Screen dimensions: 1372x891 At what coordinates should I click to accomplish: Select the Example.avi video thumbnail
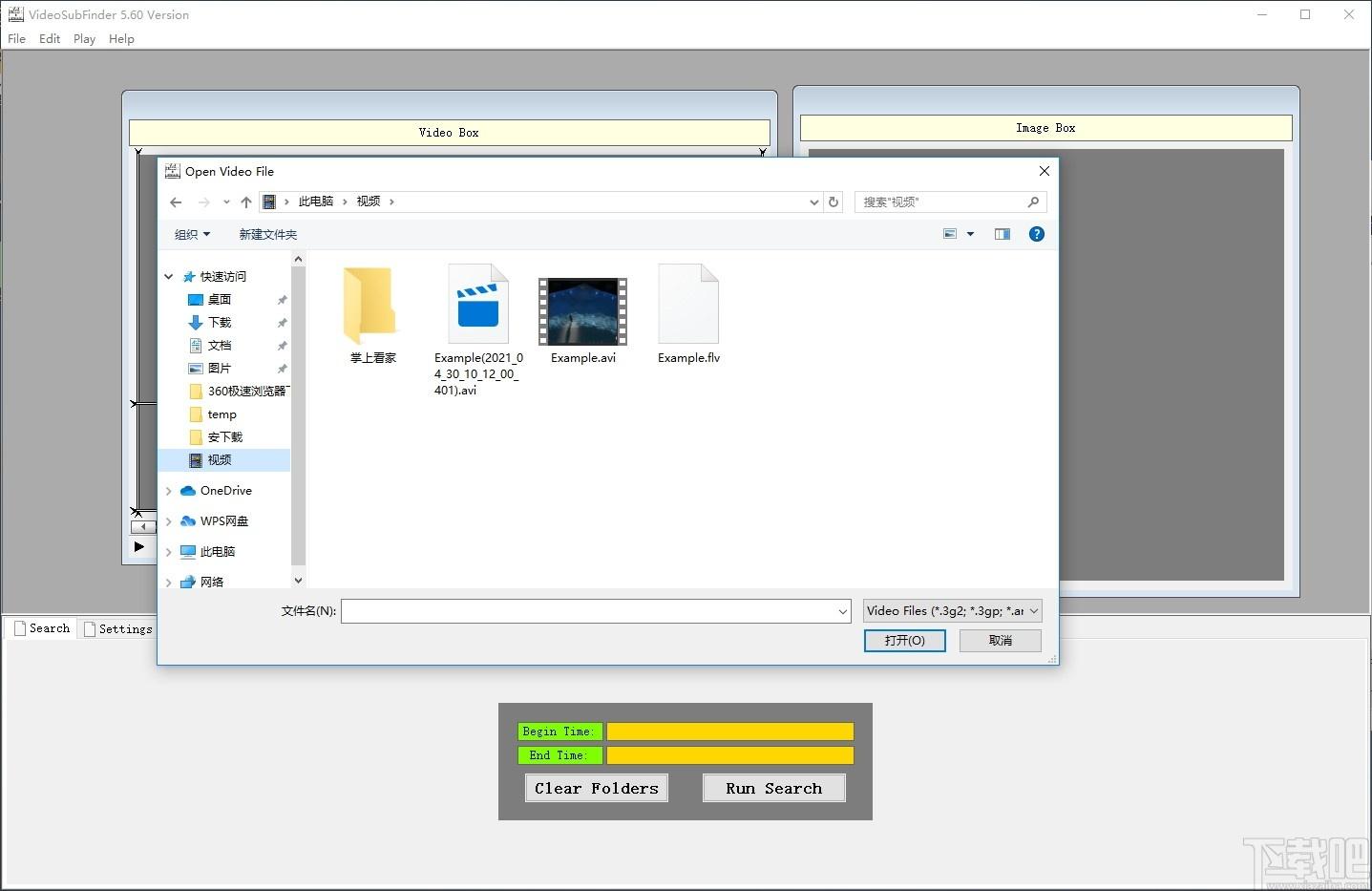click(x=582, y=311)
